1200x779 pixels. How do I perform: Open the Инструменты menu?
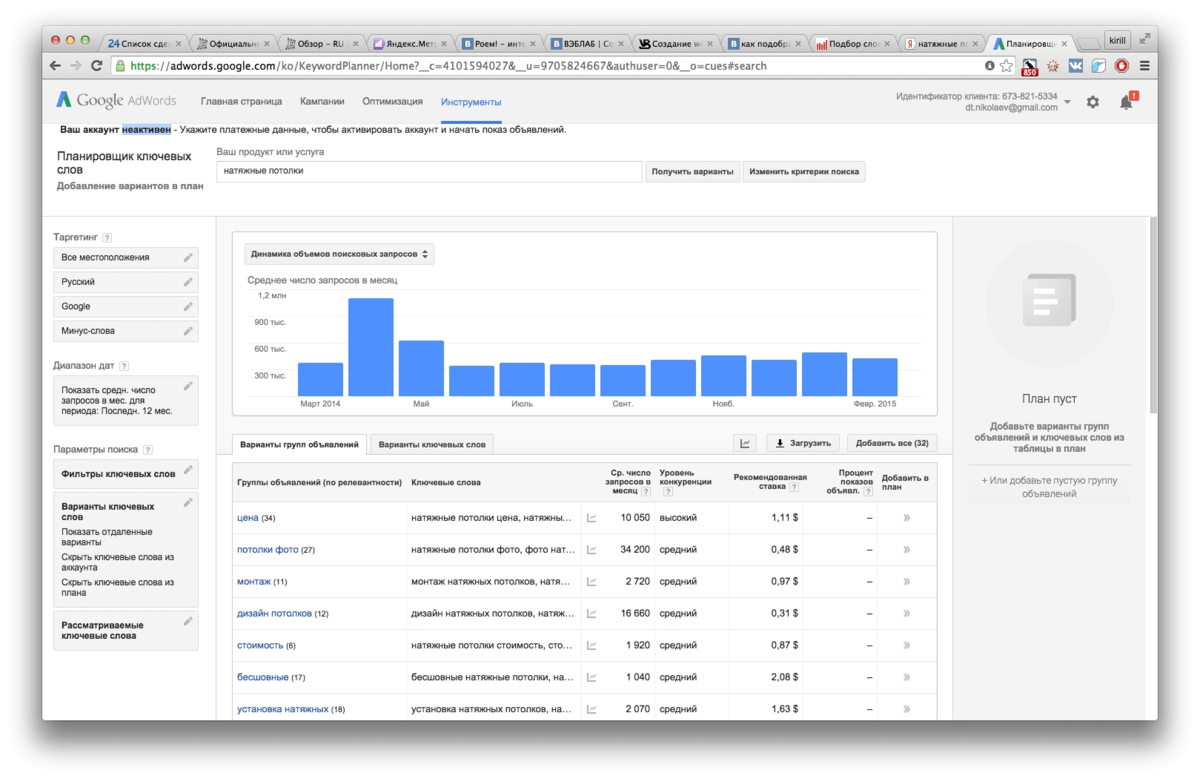pyautogui.click(x=471, y=102)
